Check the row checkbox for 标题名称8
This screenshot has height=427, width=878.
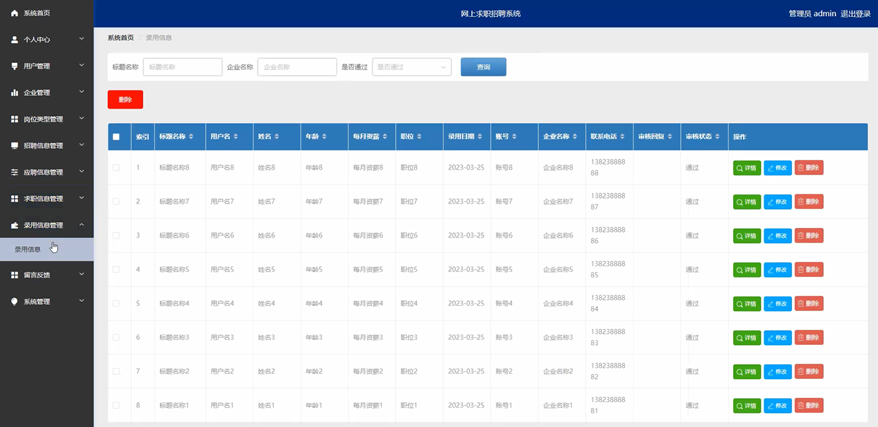(116, 167)
